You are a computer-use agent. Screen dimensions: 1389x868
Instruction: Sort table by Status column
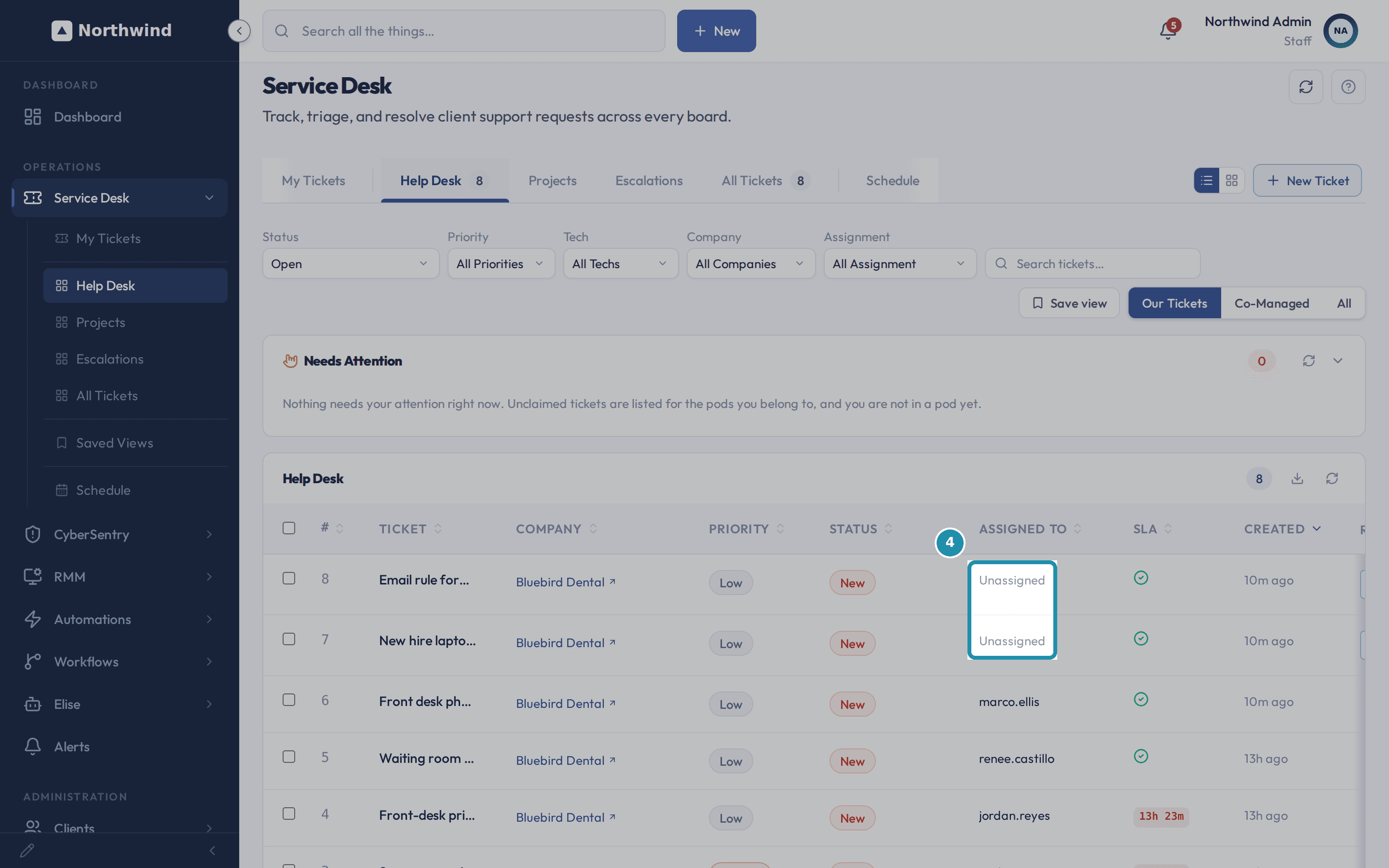tap(860, 529)
